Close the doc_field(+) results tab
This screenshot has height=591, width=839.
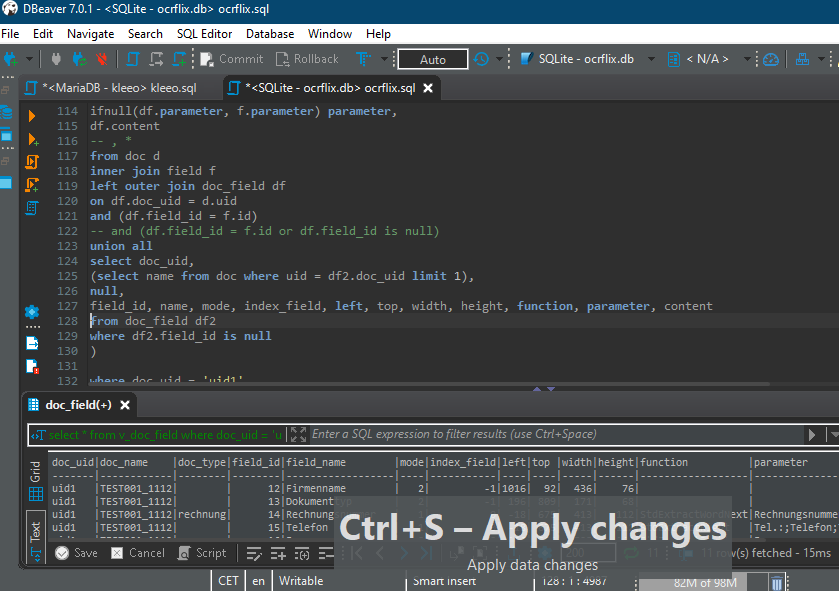tap(125, 405)
